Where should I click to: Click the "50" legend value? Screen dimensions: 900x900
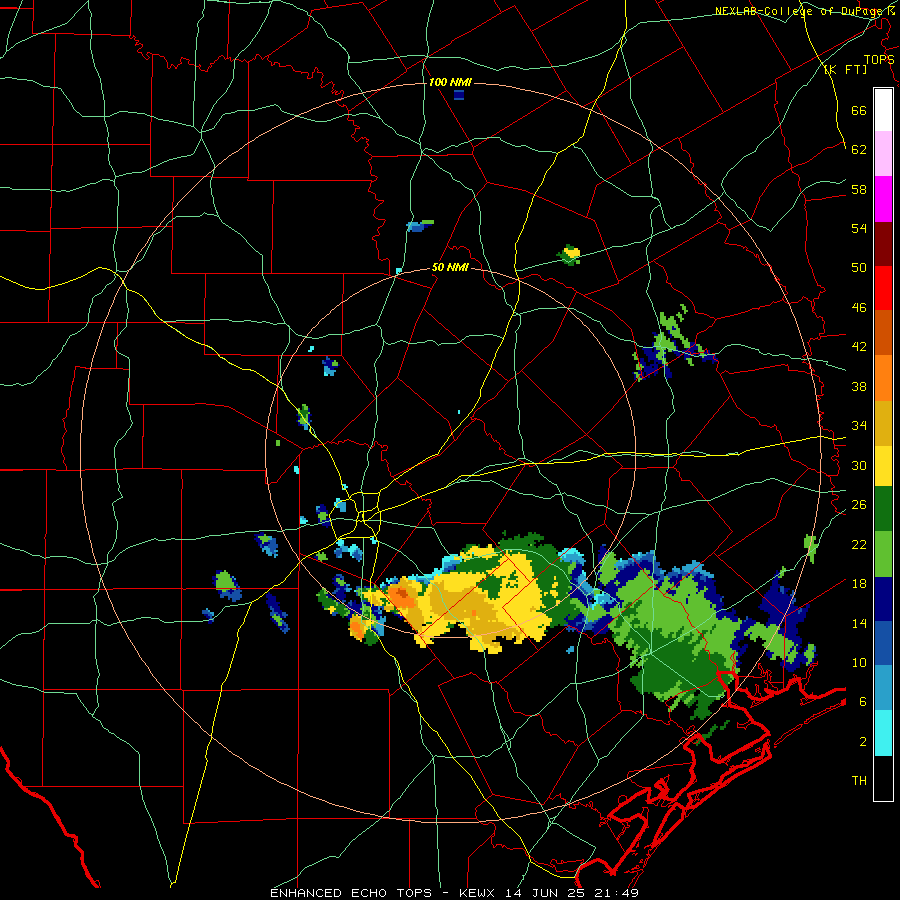point(859,268)
